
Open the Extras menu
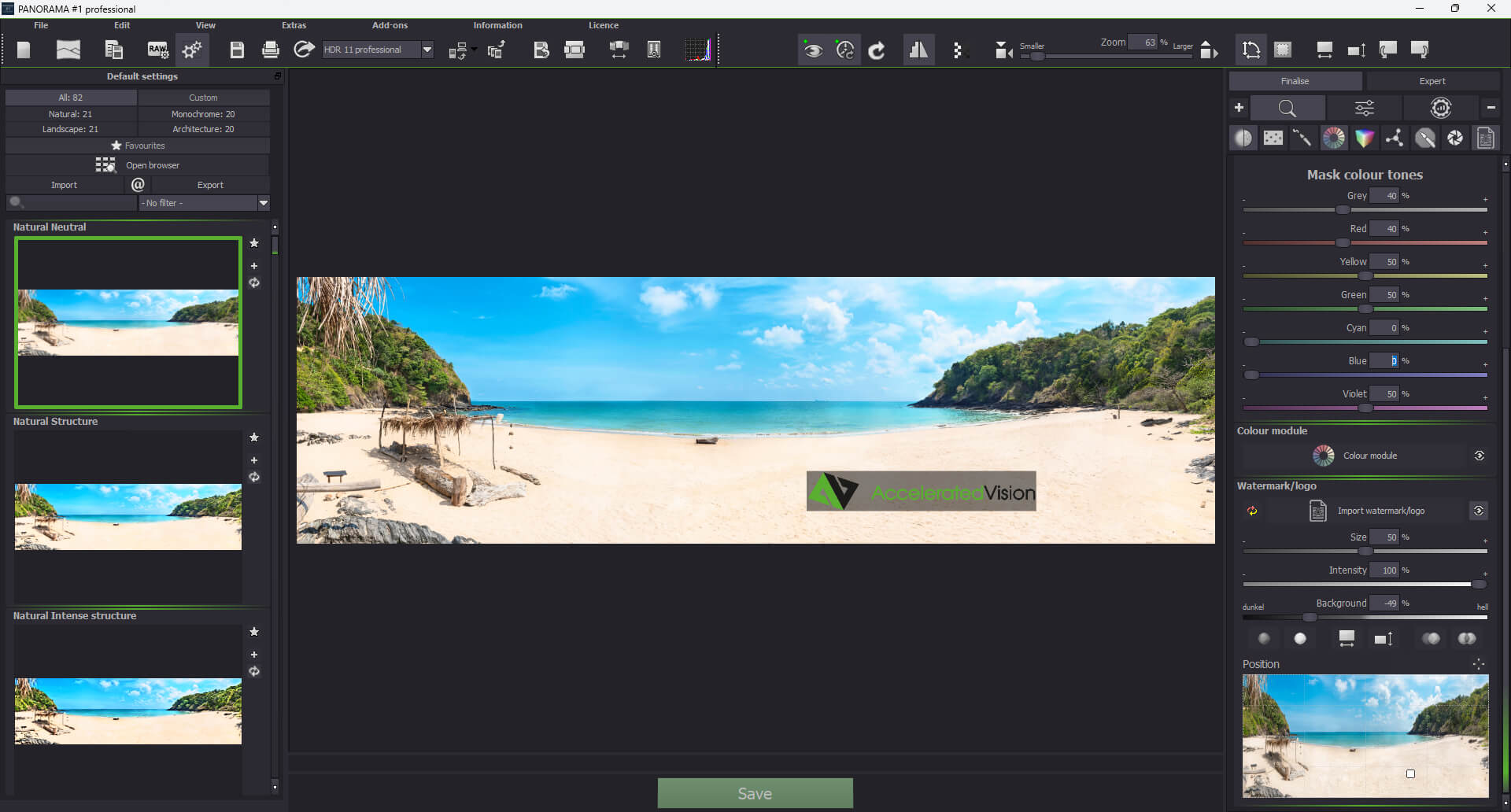[x=294, y=25]
